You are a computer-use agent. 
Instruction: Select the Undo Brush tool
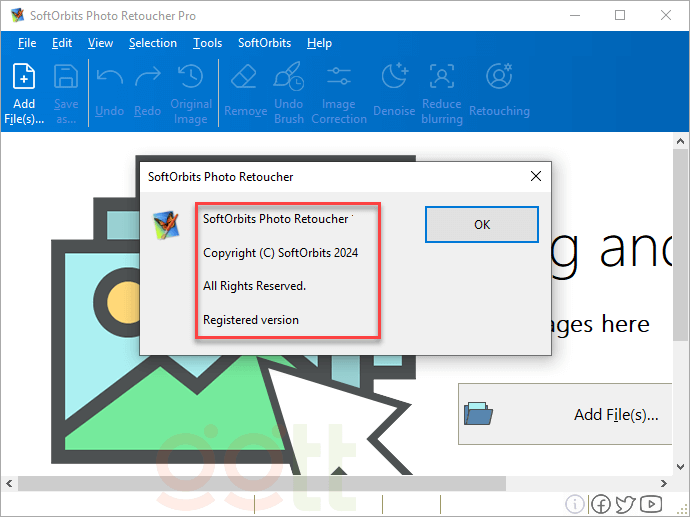[x=289, y=78]
